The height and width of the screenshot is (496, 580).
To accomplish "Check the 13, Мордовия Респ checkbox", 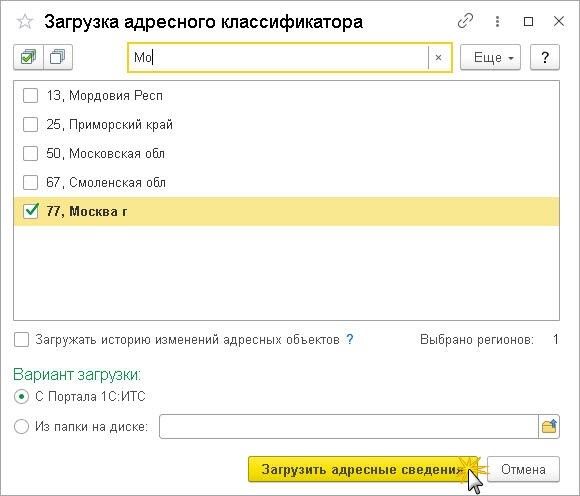I will tap(30, 95).
